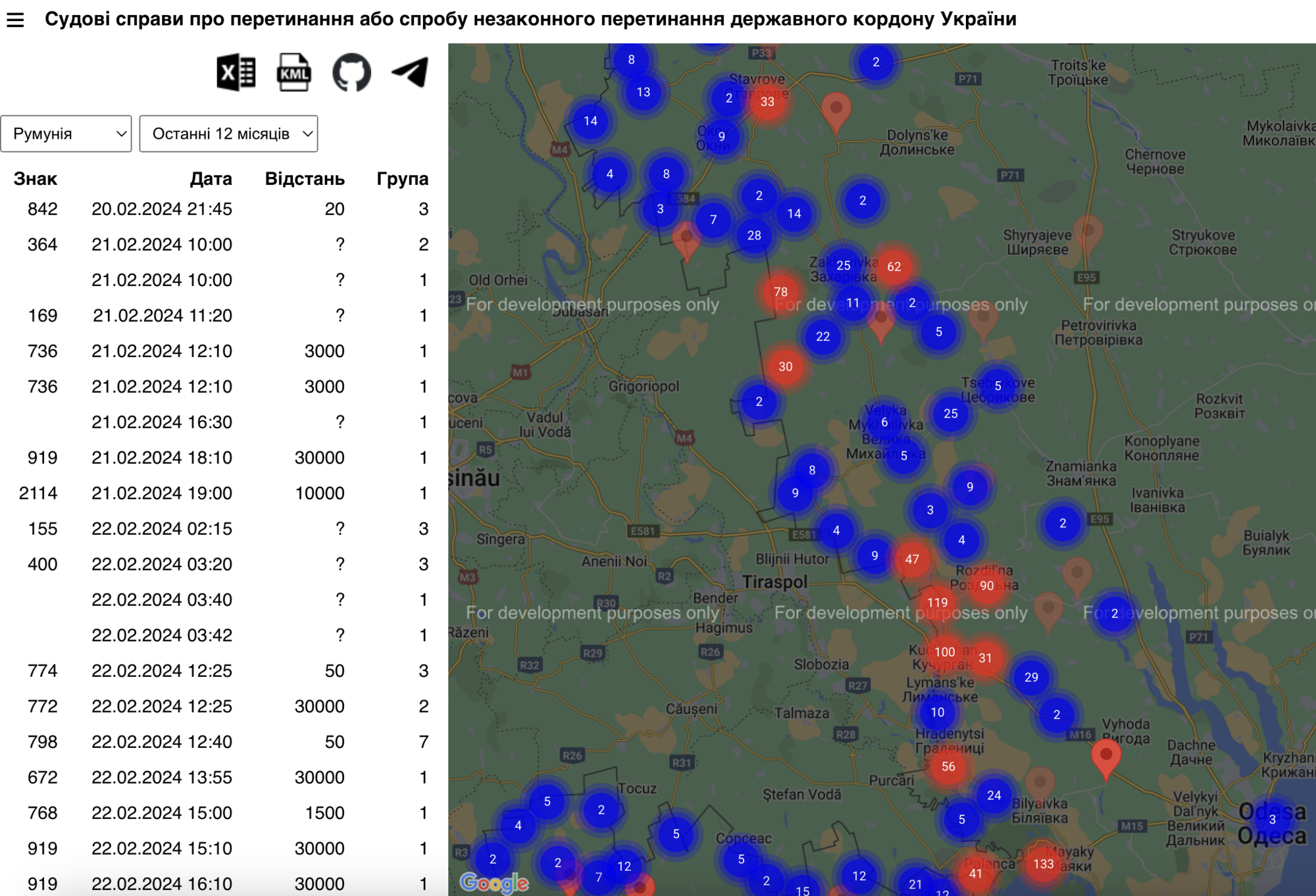The width and height of the screenshot is (1316, 896).
Task: Click the red cluster marker 119
Action: point(937,602)
